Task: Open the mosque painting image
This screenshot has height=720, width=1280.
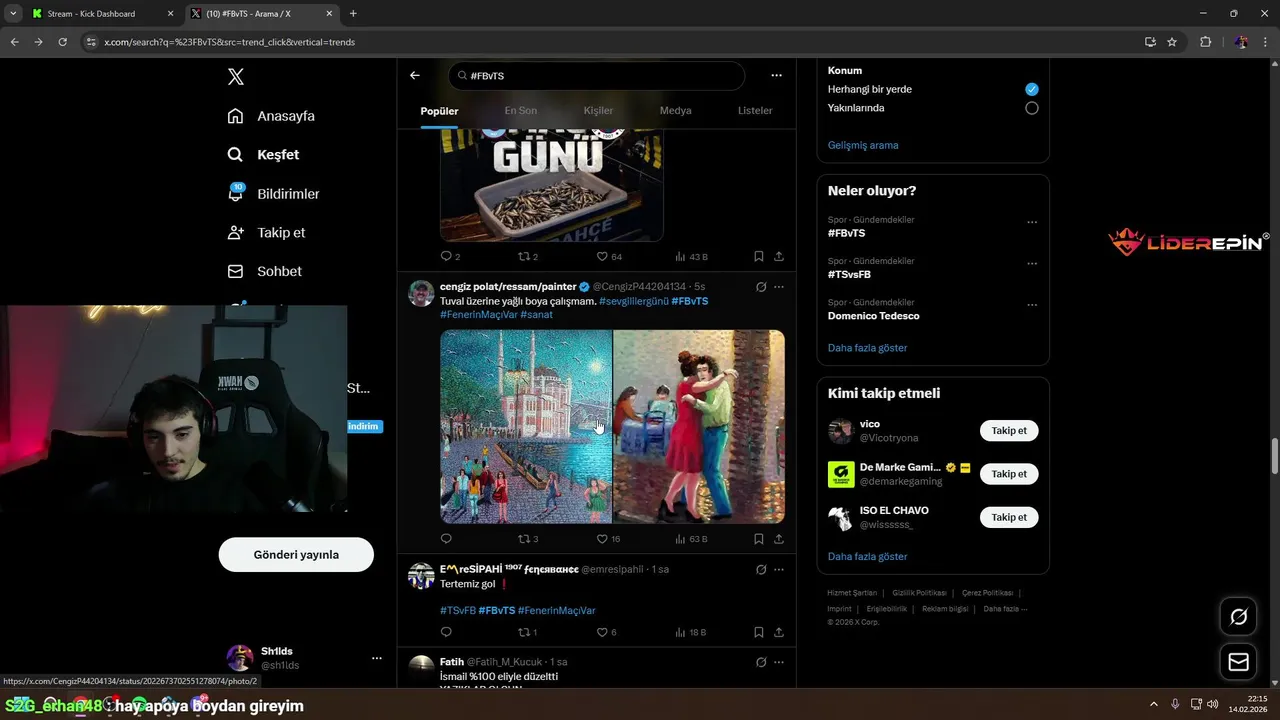Action: [526, 427]
